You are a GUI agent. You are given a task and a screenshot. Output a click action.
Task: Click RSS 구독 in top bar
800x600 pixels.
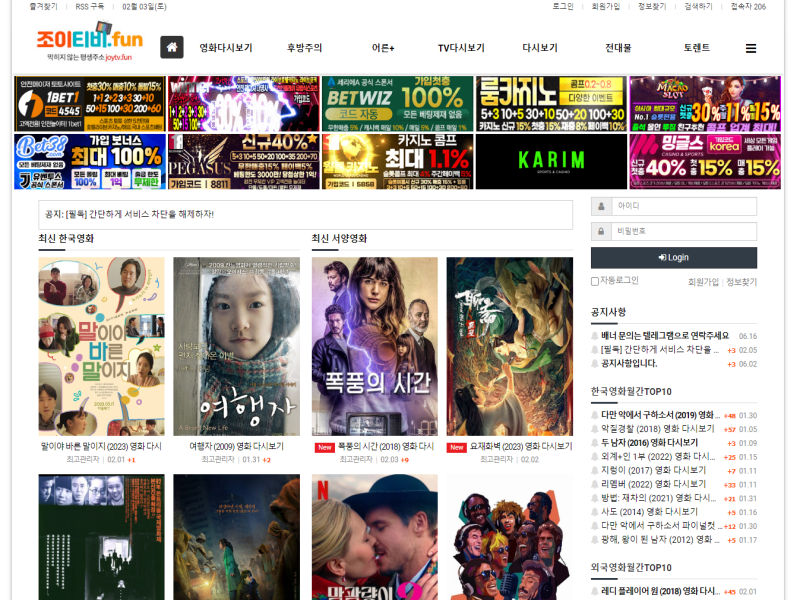89,6
